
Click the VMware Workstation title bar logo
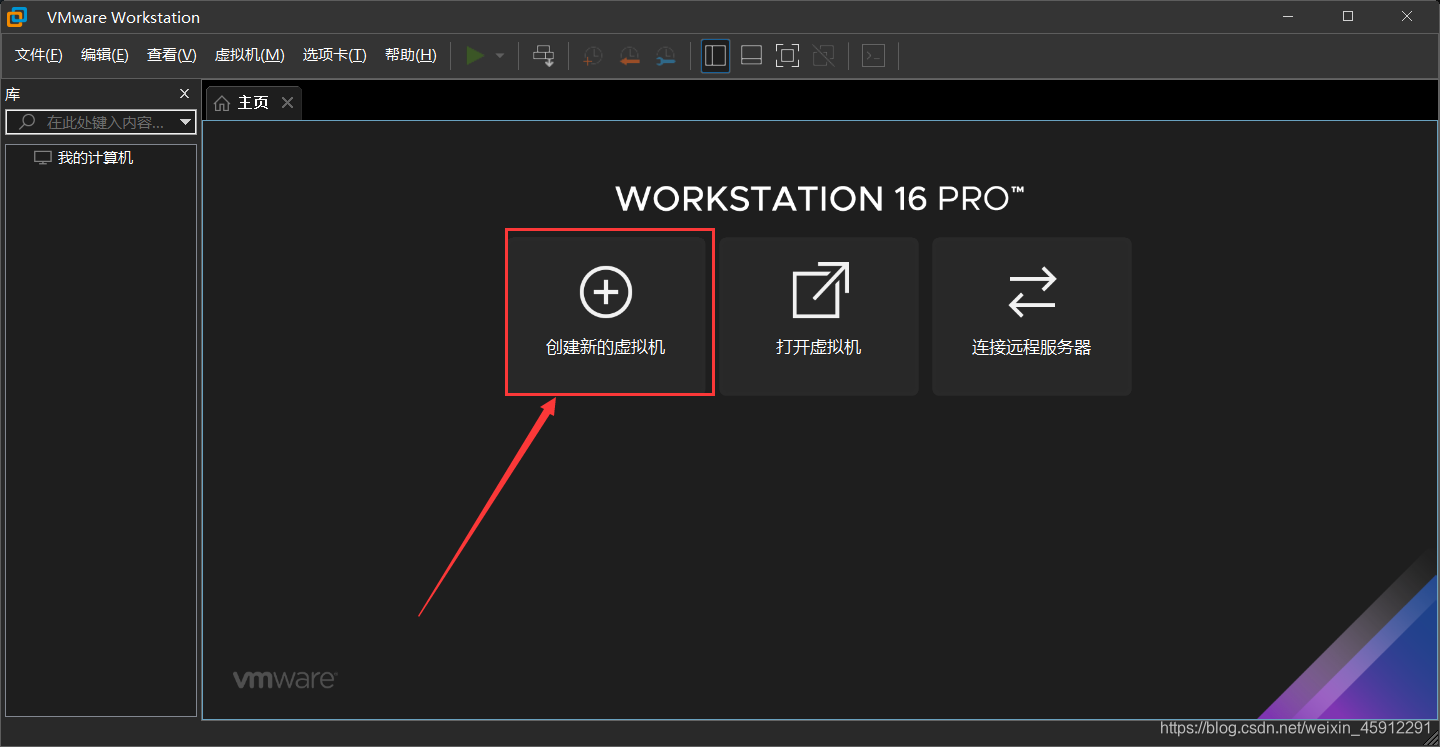coord(17,17)
